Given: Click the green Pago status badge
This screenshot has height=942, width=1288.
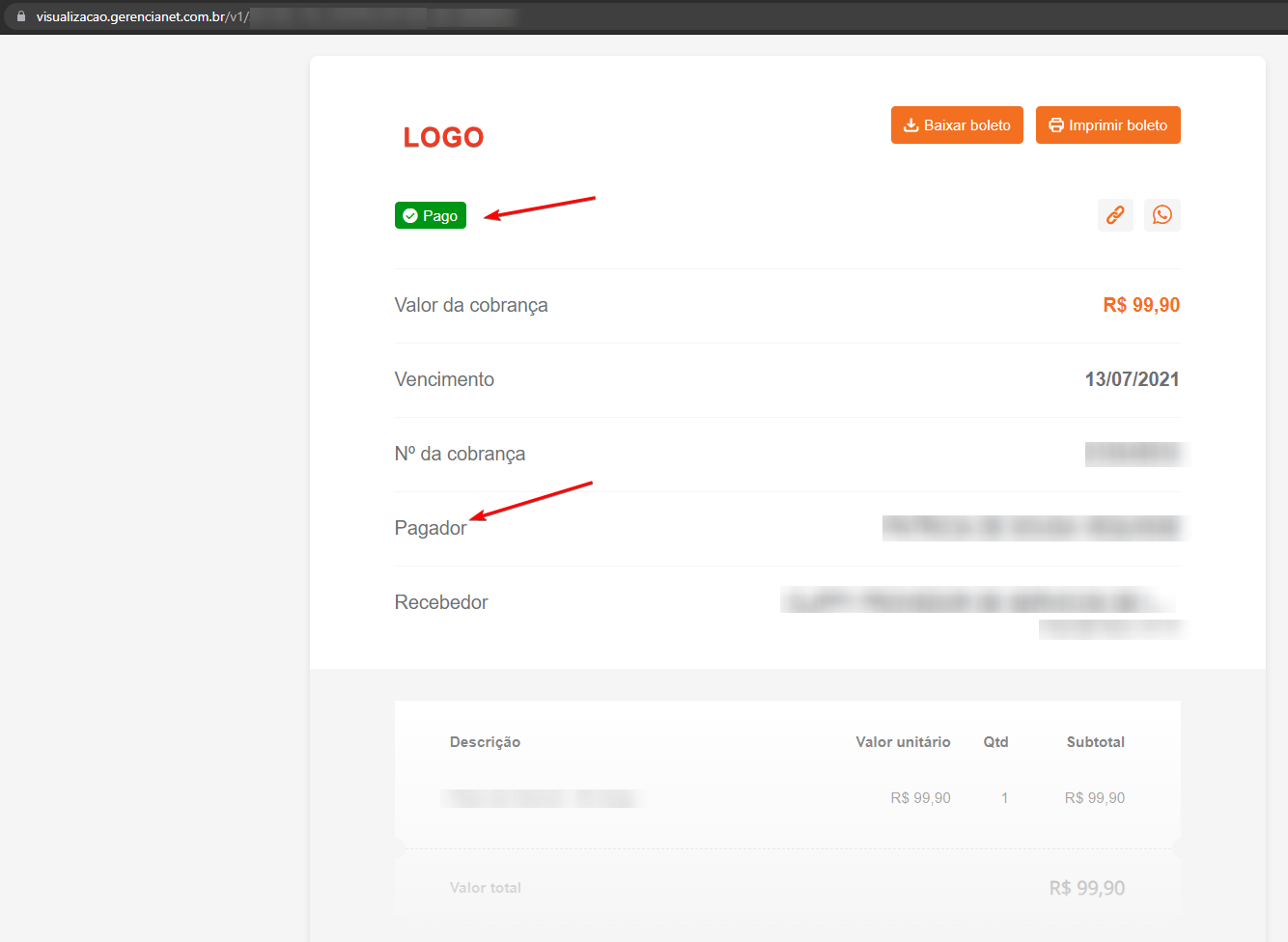Looking at the screenshot, I should [431, 215].
